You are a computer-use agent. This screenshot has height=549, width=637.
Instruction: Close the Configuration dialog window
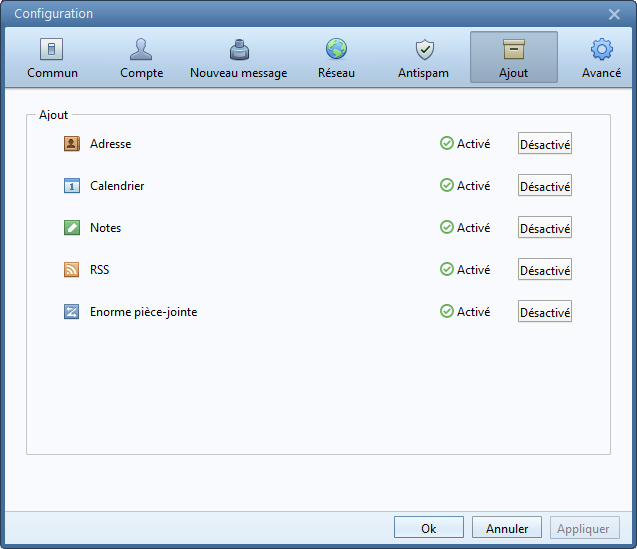point(615,14)
